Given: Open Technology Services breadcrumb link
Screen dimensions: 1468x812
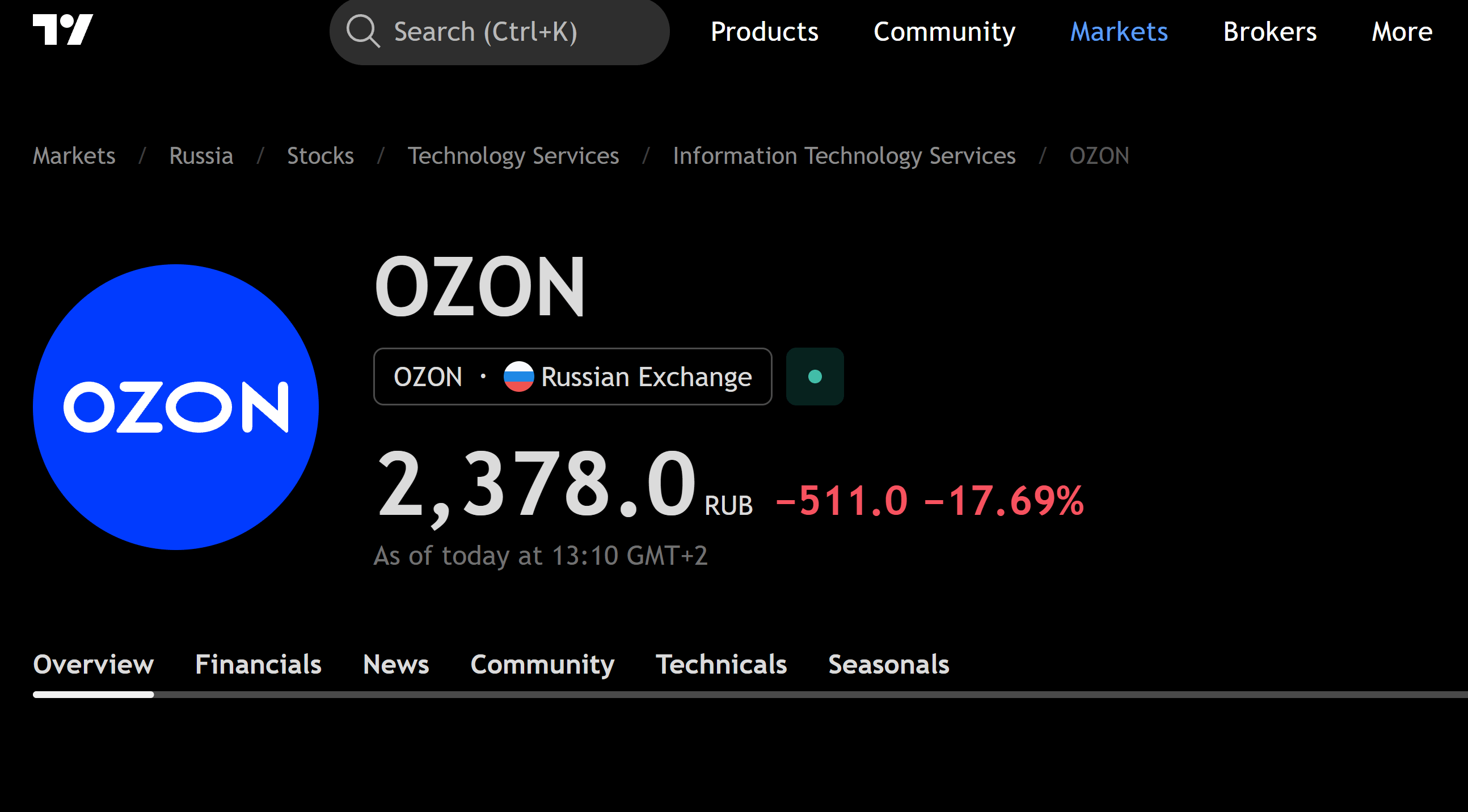Looking at the screenshot, I should tap(513, 155).
